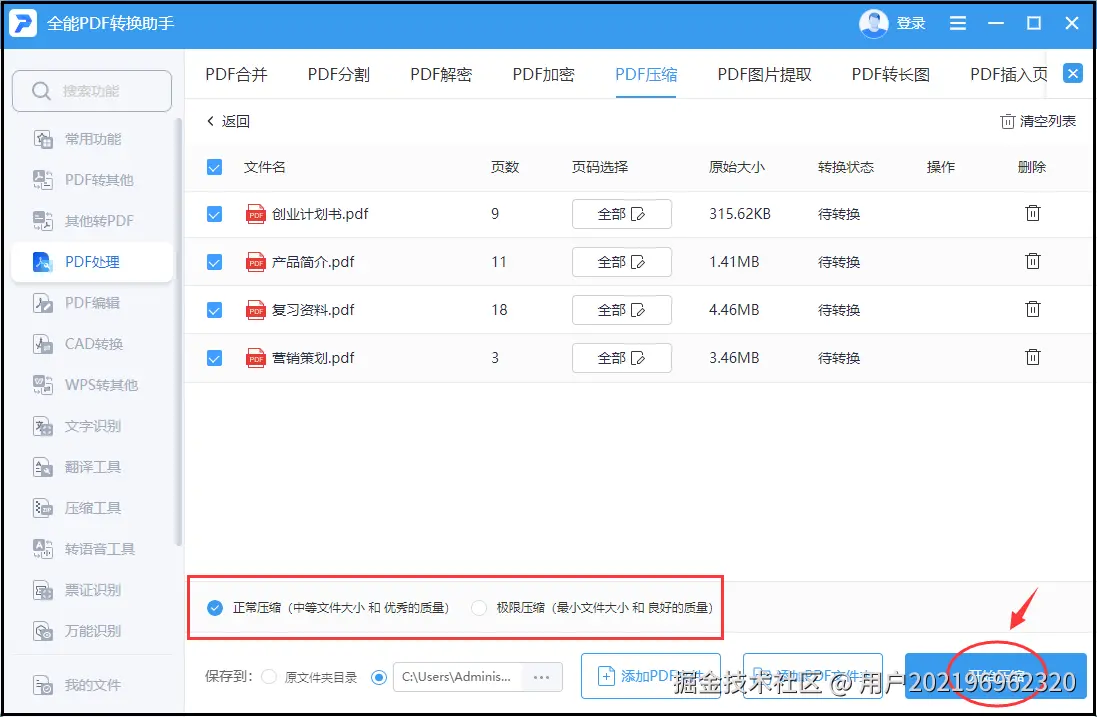Select the PDF压缩 tab
This screenshot has height=717, width=1097.
click(x=646, y=74)
